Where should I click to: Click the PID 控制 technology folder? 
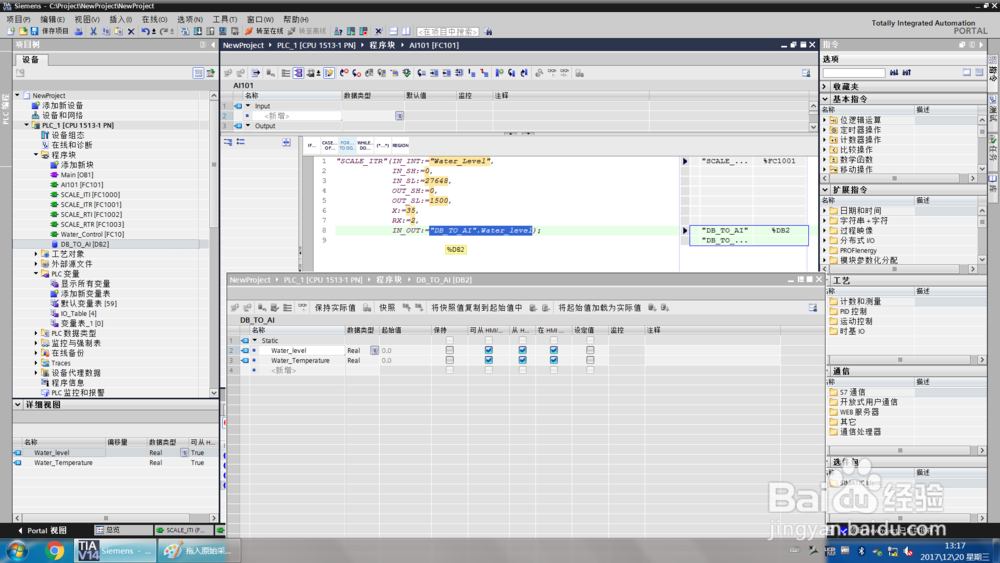pos(848,311)
